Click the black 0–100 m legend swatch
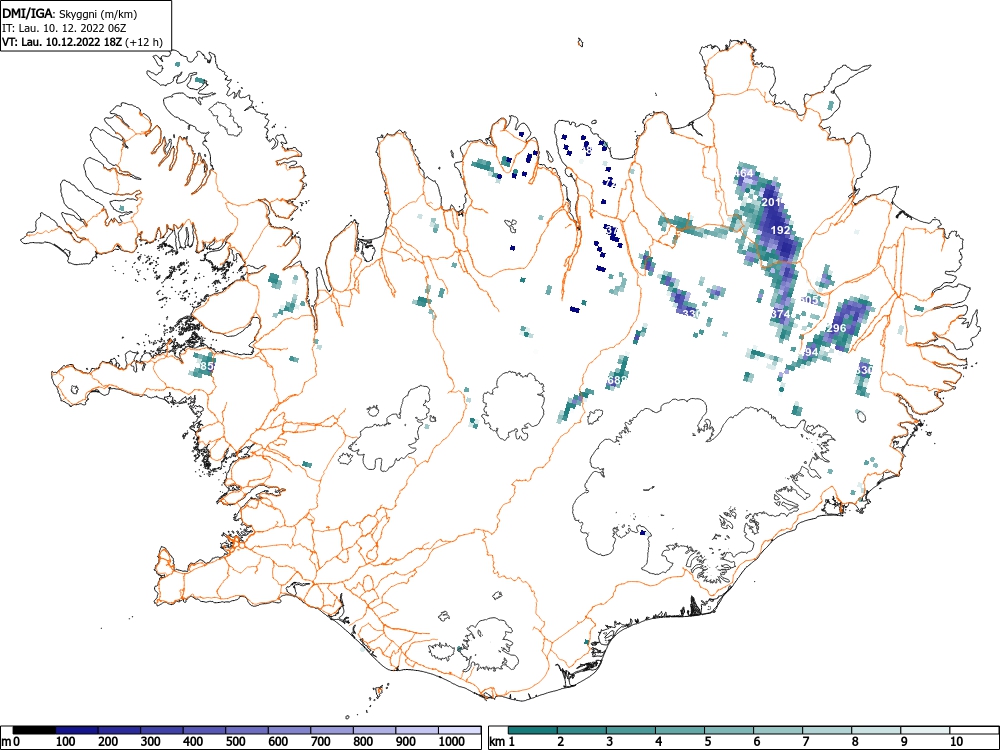This screenshot has height=750, width=1000. pos(34,730)
